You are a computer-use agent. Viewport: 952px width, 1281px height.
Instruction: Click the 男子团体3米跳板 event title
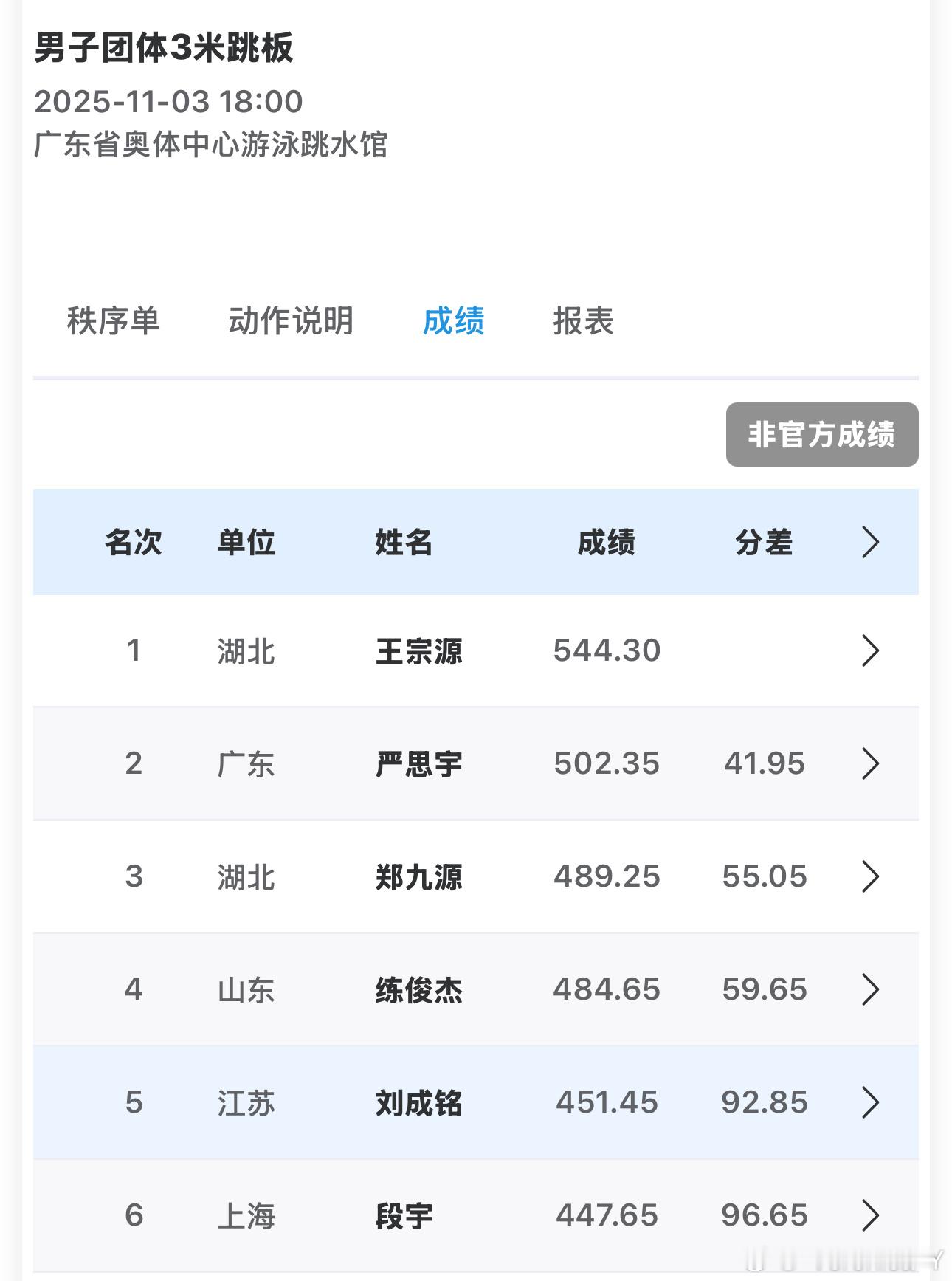[x=164, y=48]
